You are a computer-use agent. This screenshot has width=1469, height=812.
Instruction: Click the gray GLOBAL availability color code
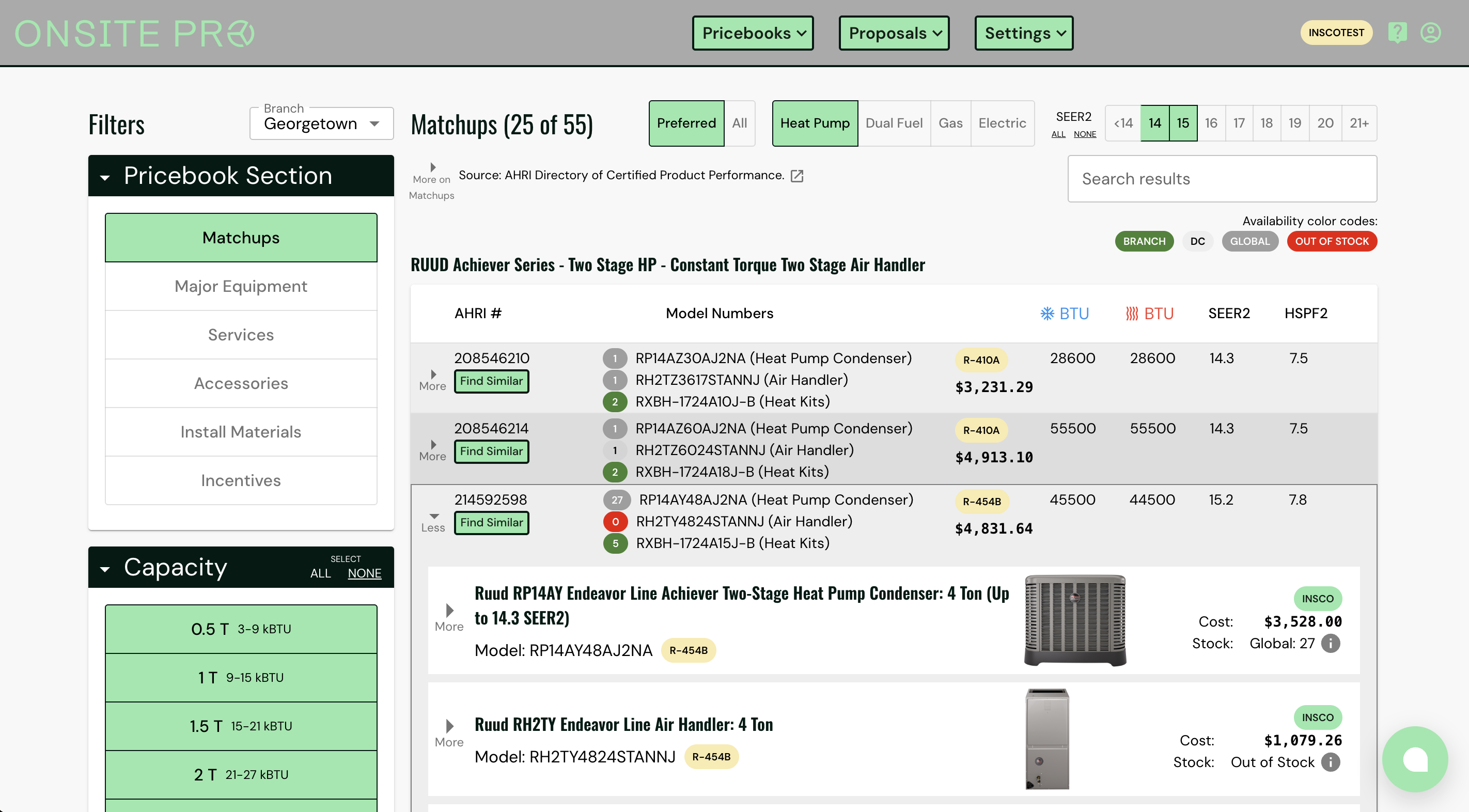click(x=1249, y=241)
